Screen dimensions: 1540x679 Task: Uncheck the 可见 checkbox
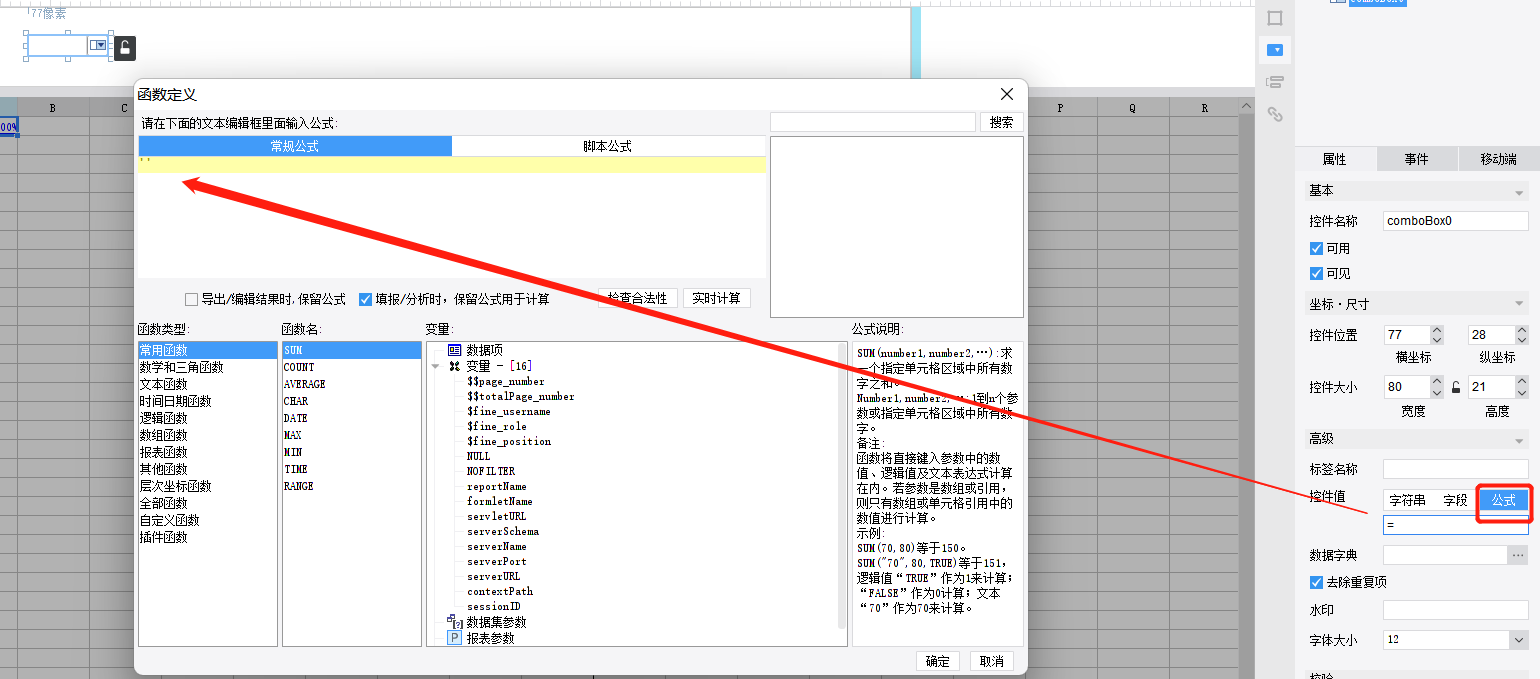(1316, 273)
